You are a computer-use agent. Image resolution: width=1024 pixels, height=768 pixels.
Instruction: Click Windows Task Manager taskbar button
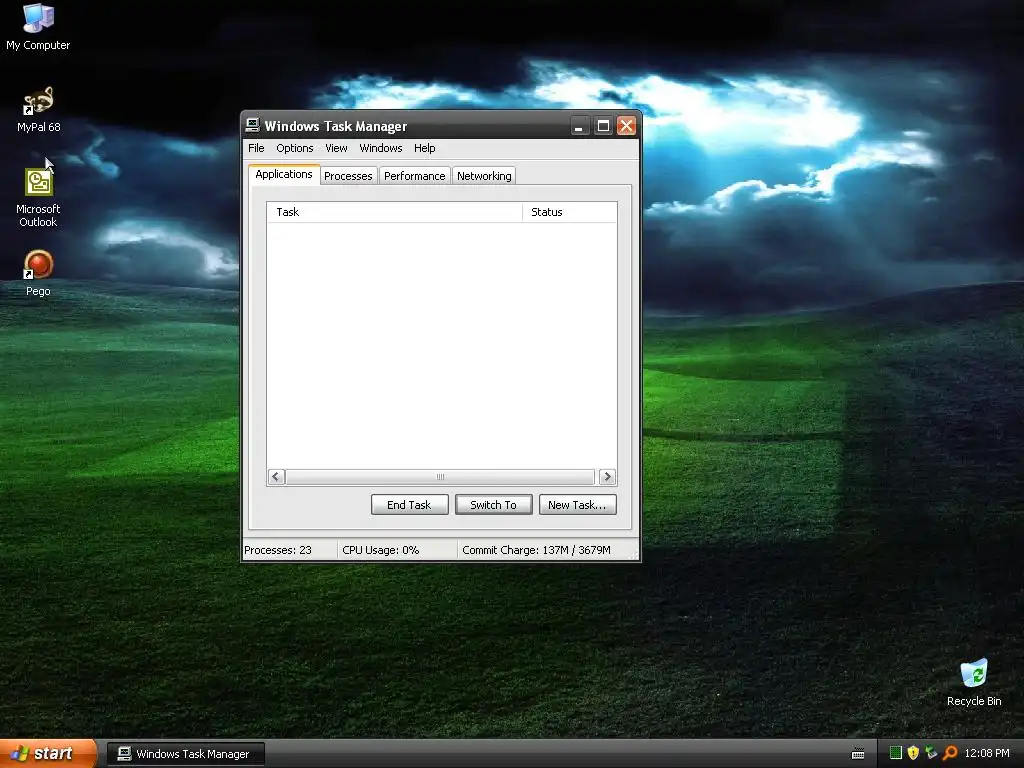point(185,754)
